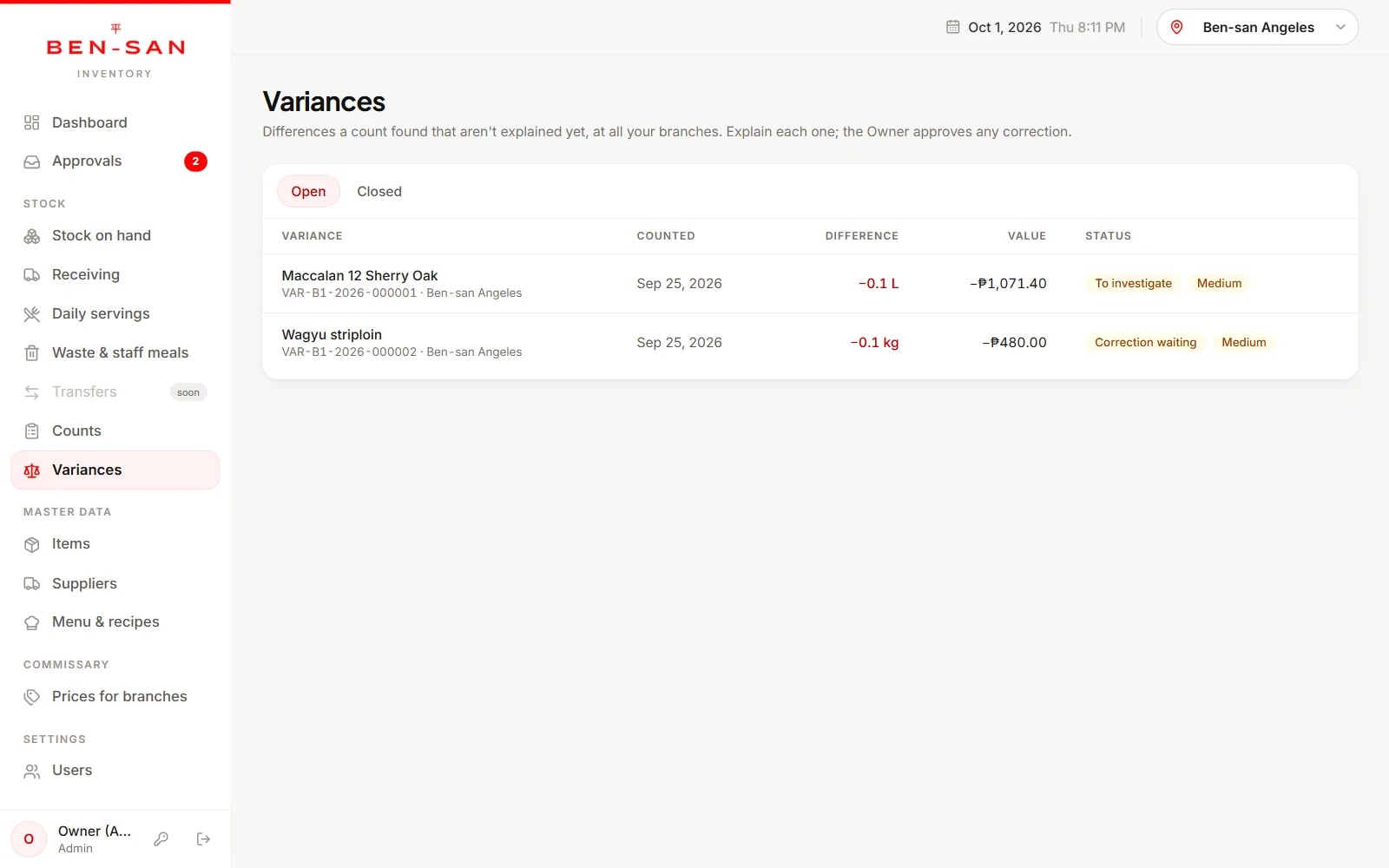Click the −₱1,071.40 value cell

pos(1008,284)
